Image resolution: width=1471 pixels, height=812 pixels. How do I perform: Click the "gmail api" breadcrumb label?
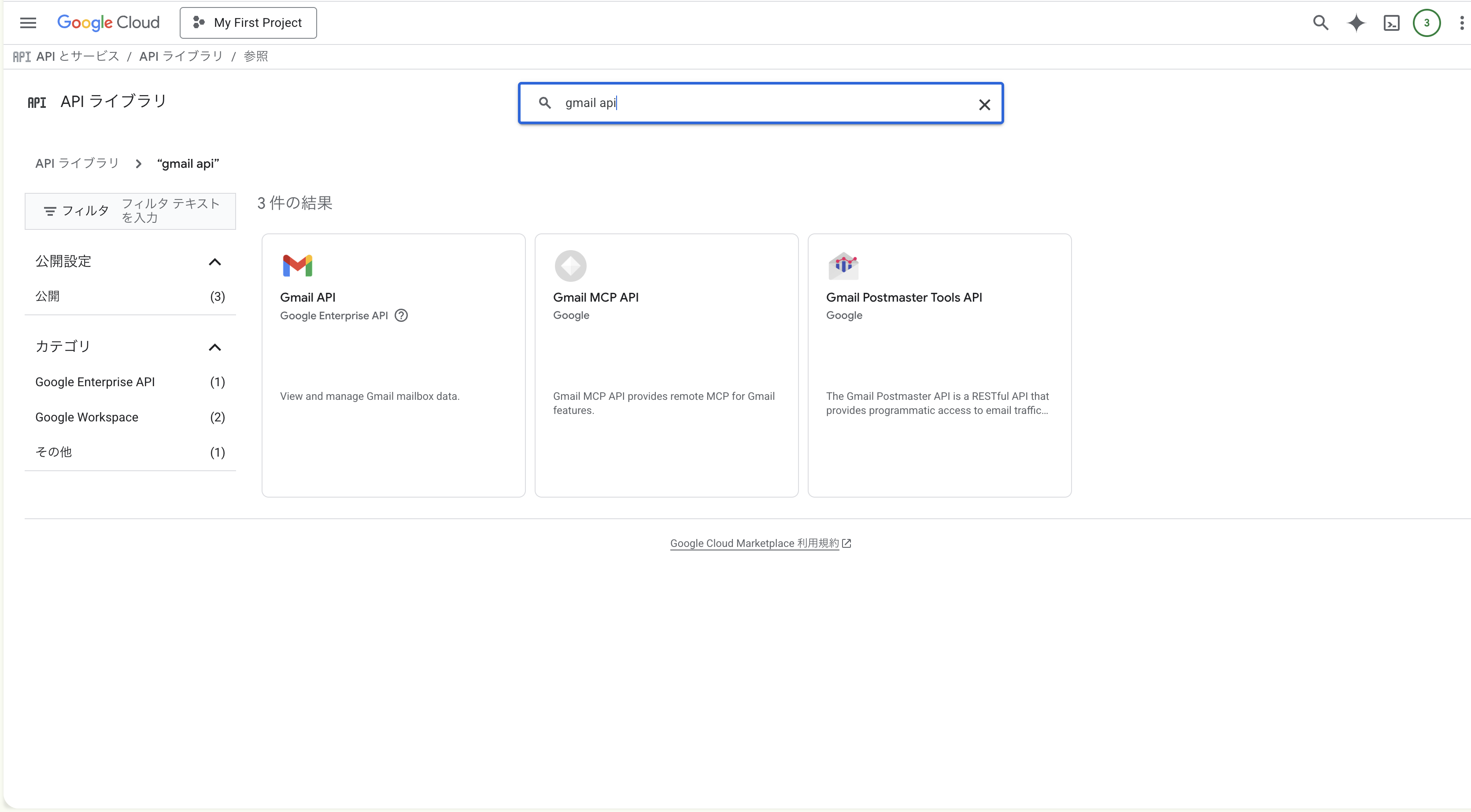click(188, 164)
